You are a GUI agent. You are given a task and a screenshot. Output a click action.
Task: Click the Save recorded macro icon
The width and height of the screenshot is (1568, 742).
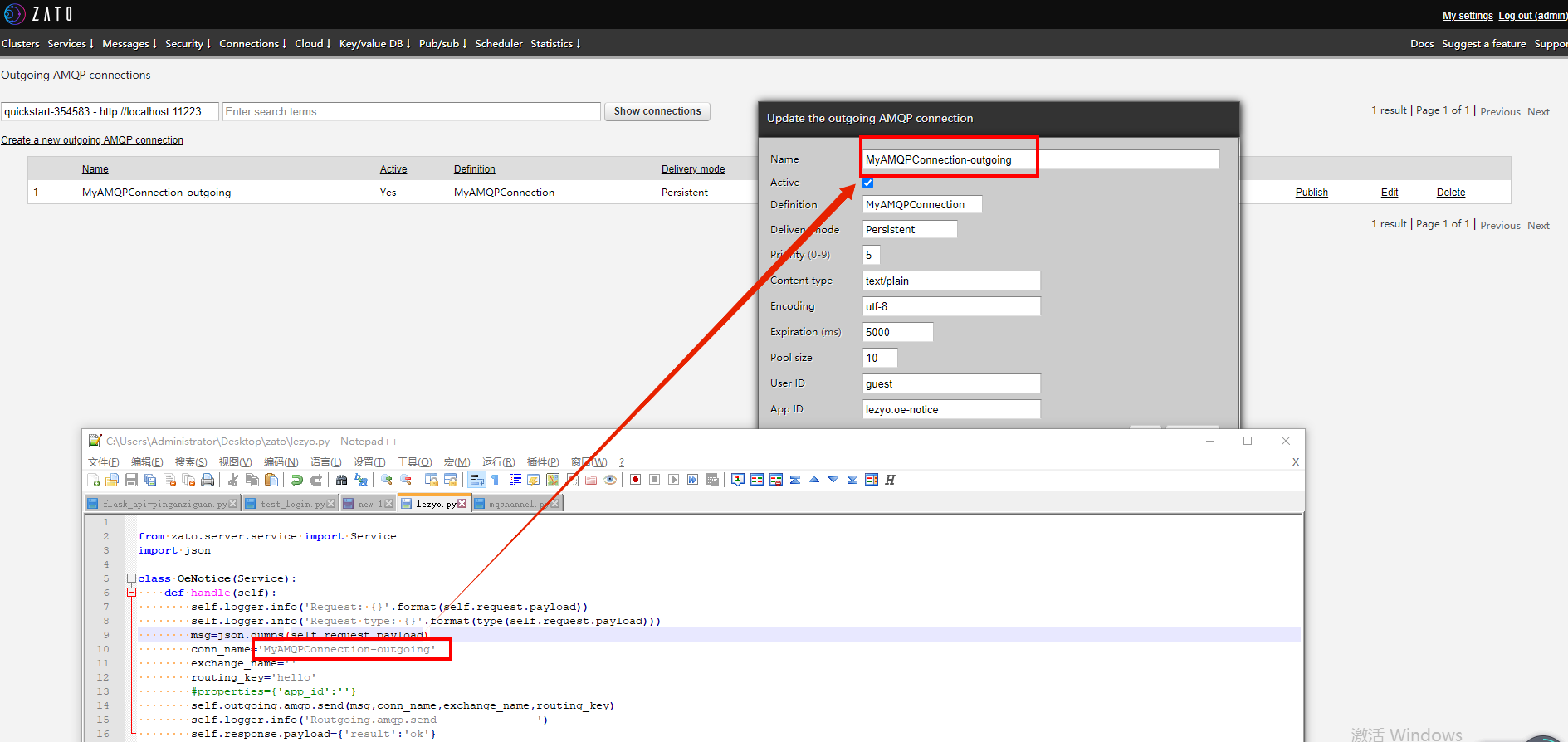(x=712, y=480)
